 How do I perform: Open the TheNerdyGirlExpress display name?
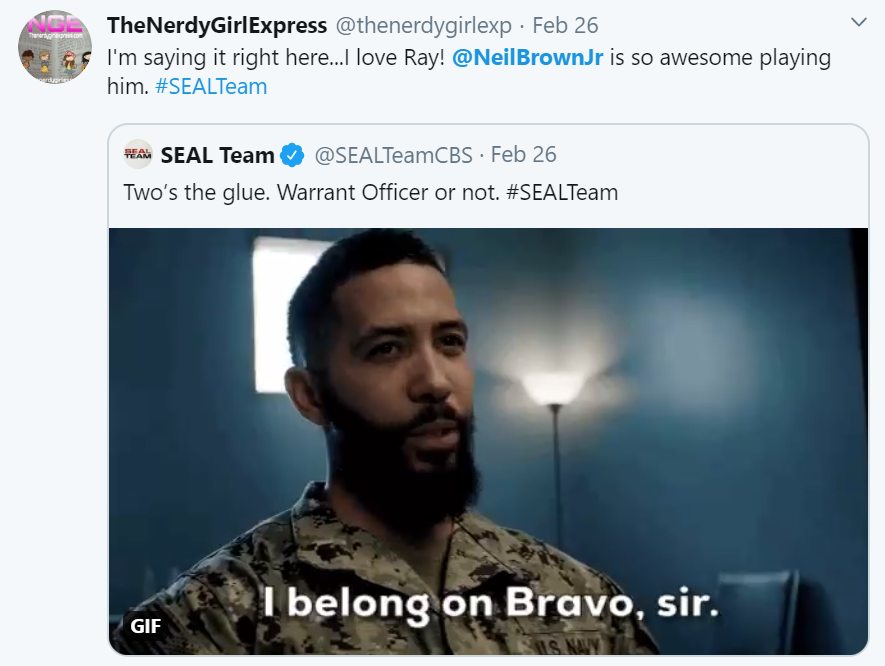[217, 24]
